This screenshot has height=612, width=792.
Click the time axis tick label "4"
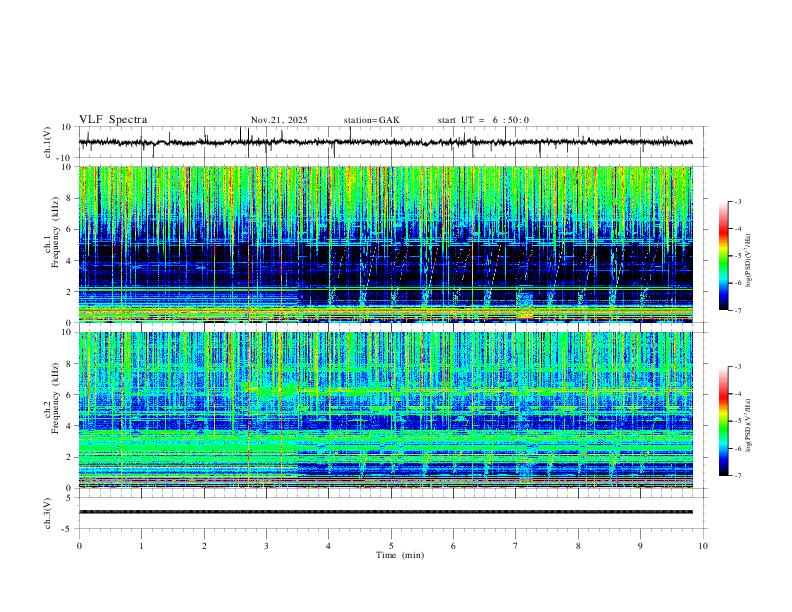(x=329, y=546)
